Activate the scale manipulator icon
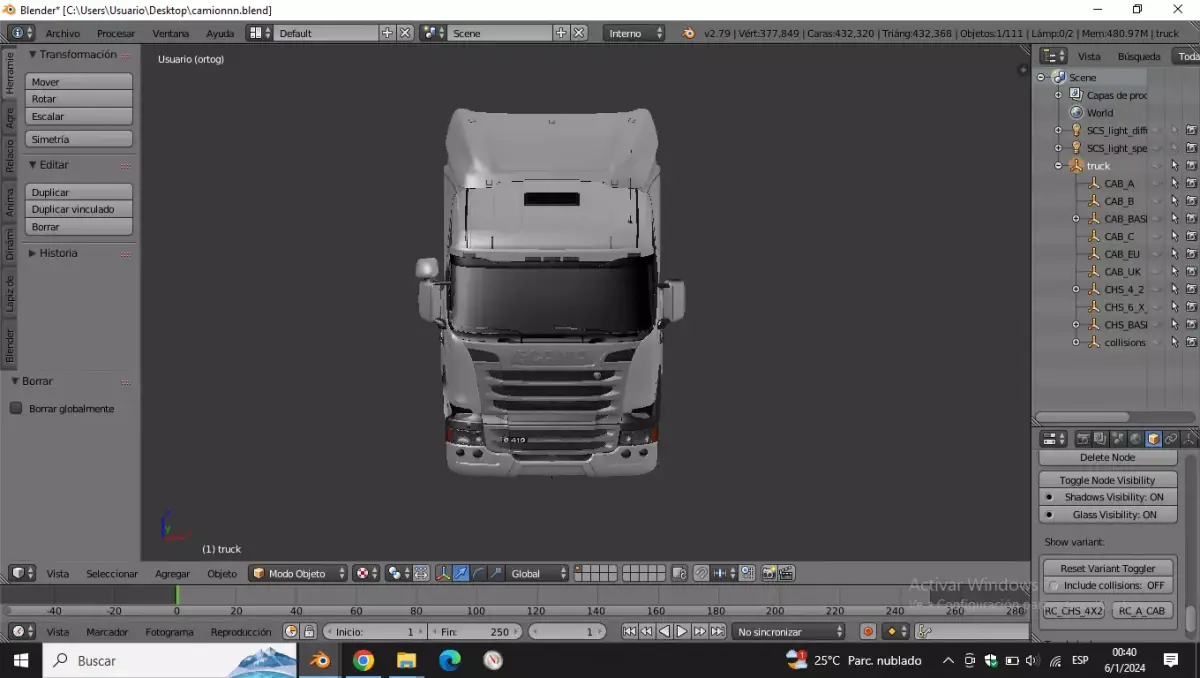Viewport: 1200px width, 678px height. tap(495, 573)
